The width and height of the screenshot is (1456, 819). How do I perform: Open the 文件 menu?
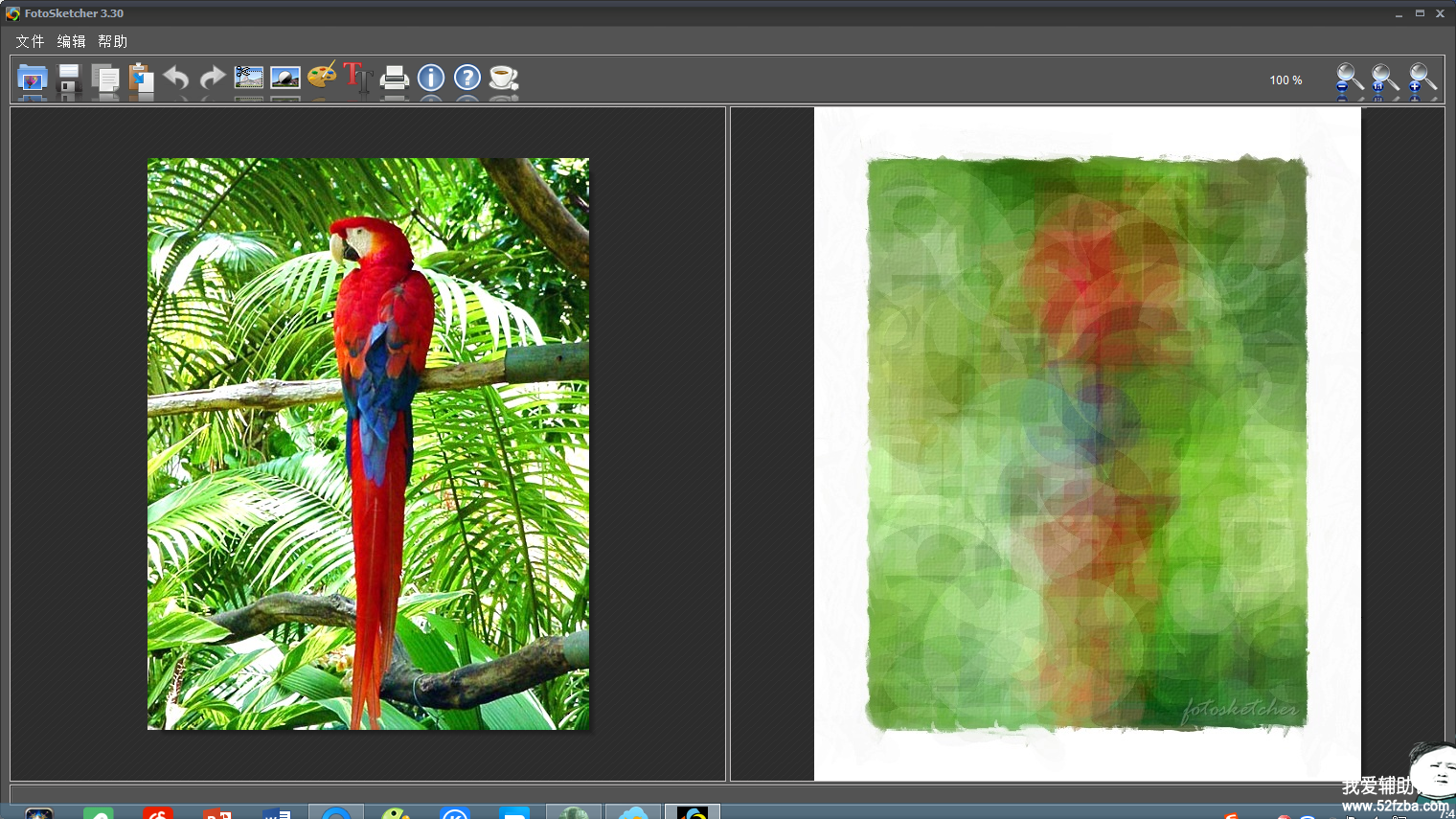click(x=30, y=41)
